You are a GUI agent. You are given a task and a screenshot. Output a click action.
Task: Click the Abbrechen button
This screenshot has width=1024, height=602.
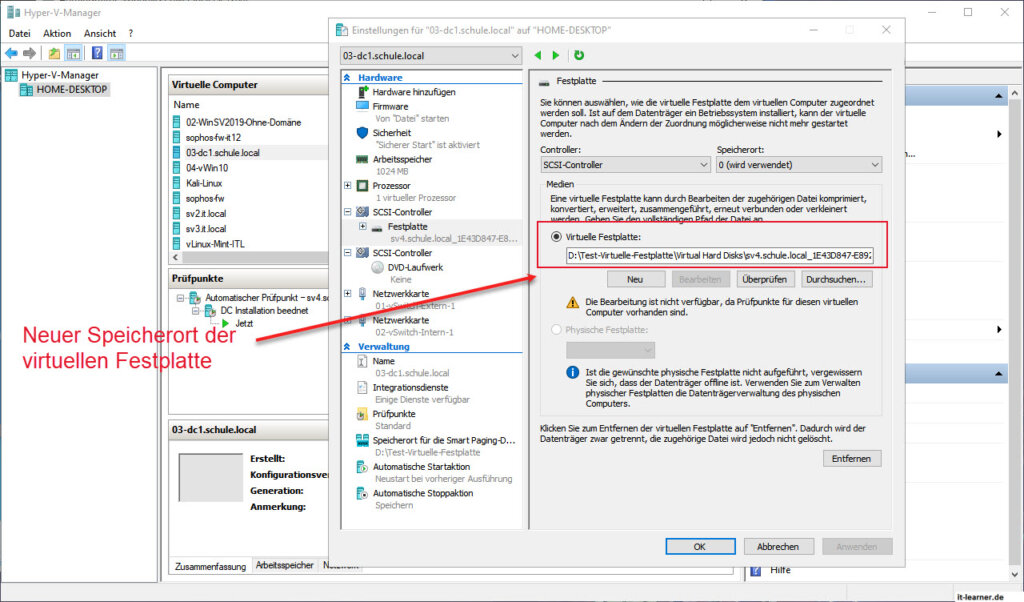(778, 547)
